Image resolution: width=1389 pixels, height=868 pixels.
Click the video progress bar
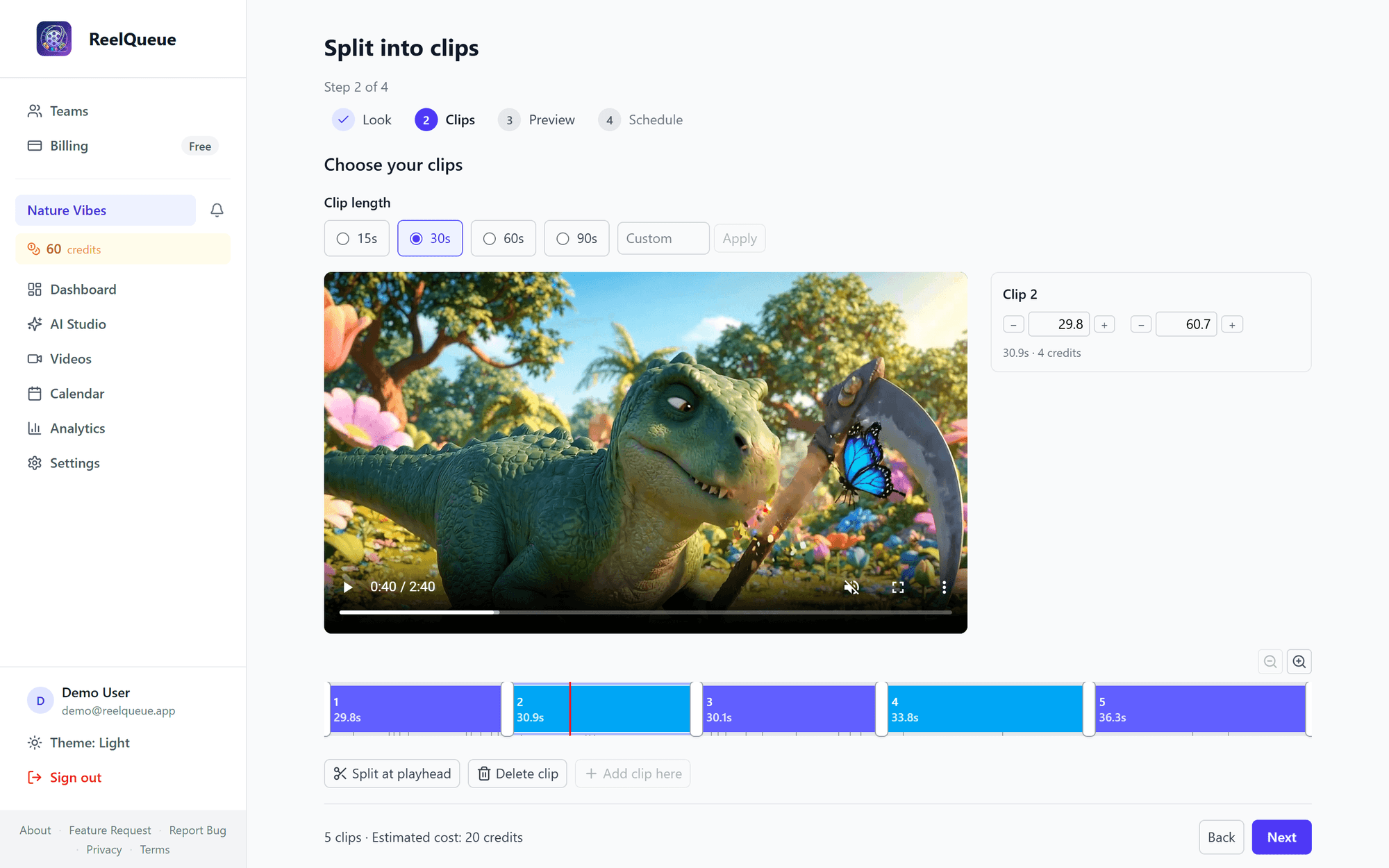click(645, 612)
